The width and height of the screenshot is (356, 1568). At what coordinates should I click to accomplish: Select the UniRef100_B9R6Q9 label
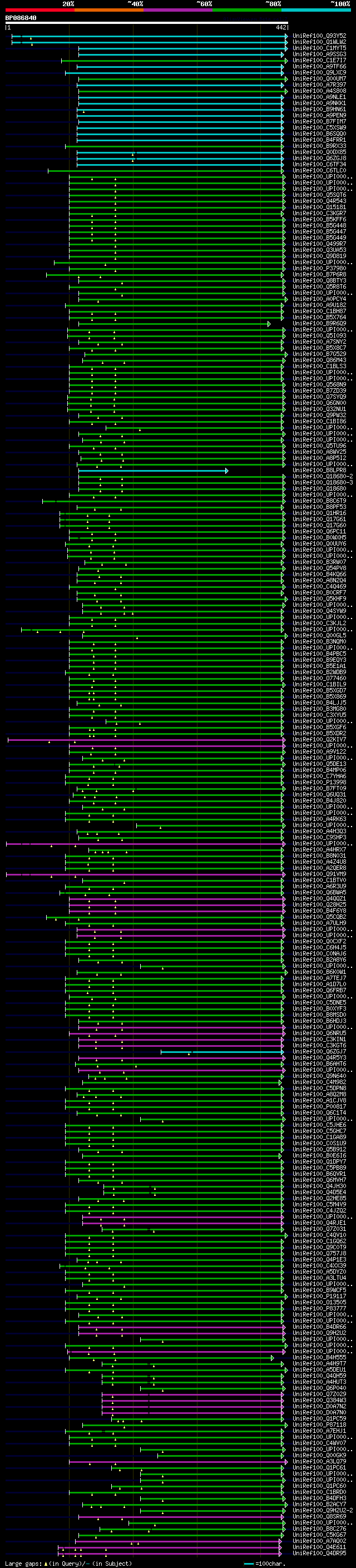(319, 323)
